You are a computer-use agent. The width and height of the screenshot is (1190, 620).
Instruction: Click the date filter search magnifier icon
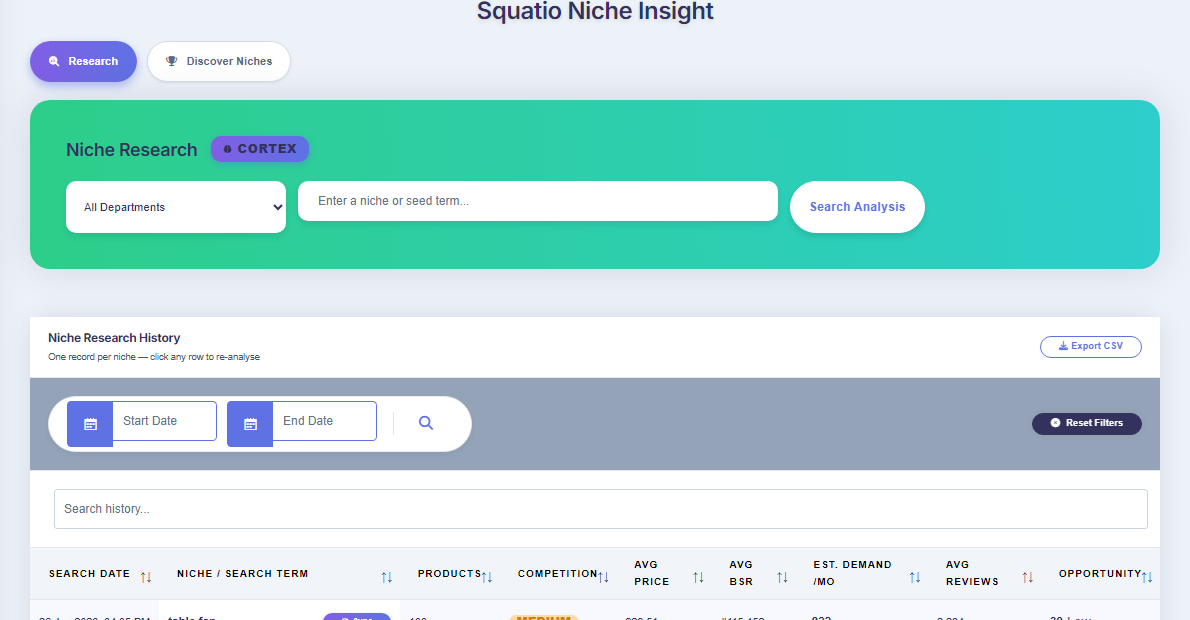tap(426, 423)
